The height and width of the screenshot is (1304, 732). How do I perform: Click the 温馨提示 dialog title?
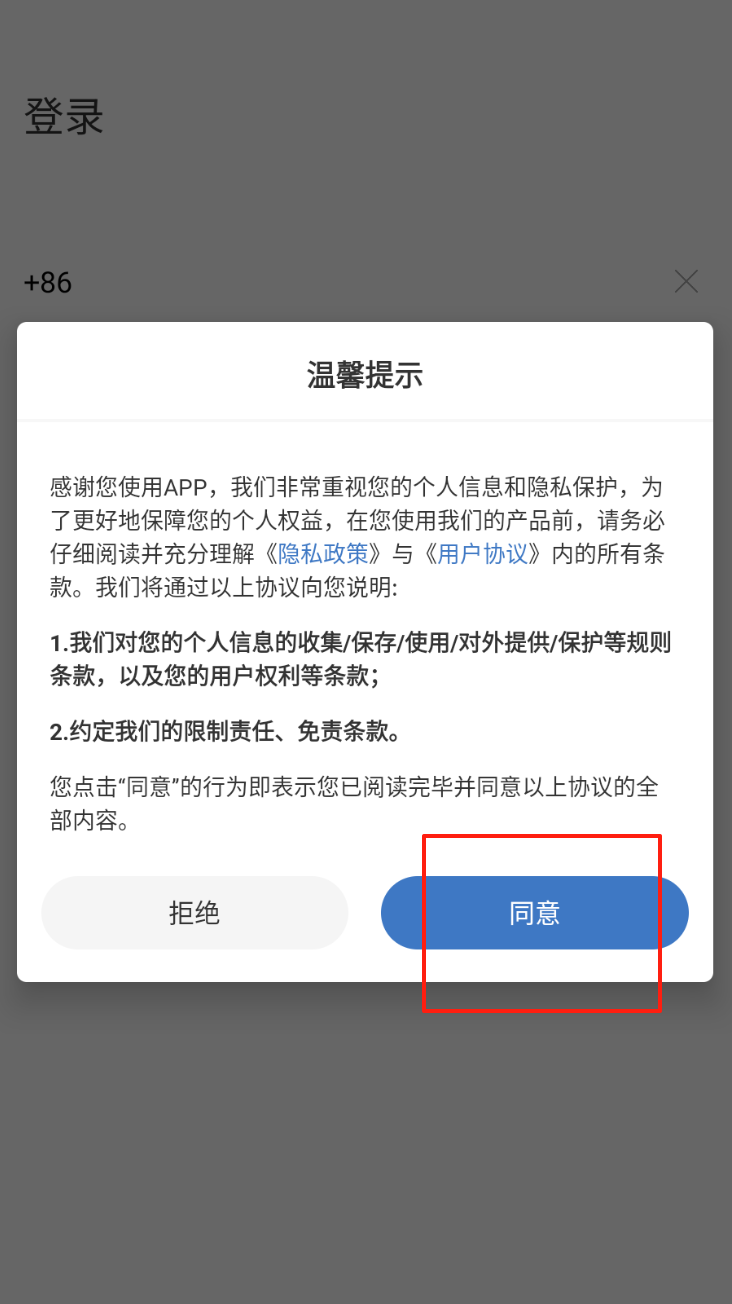pyautogui.click(x=365, y=376)
